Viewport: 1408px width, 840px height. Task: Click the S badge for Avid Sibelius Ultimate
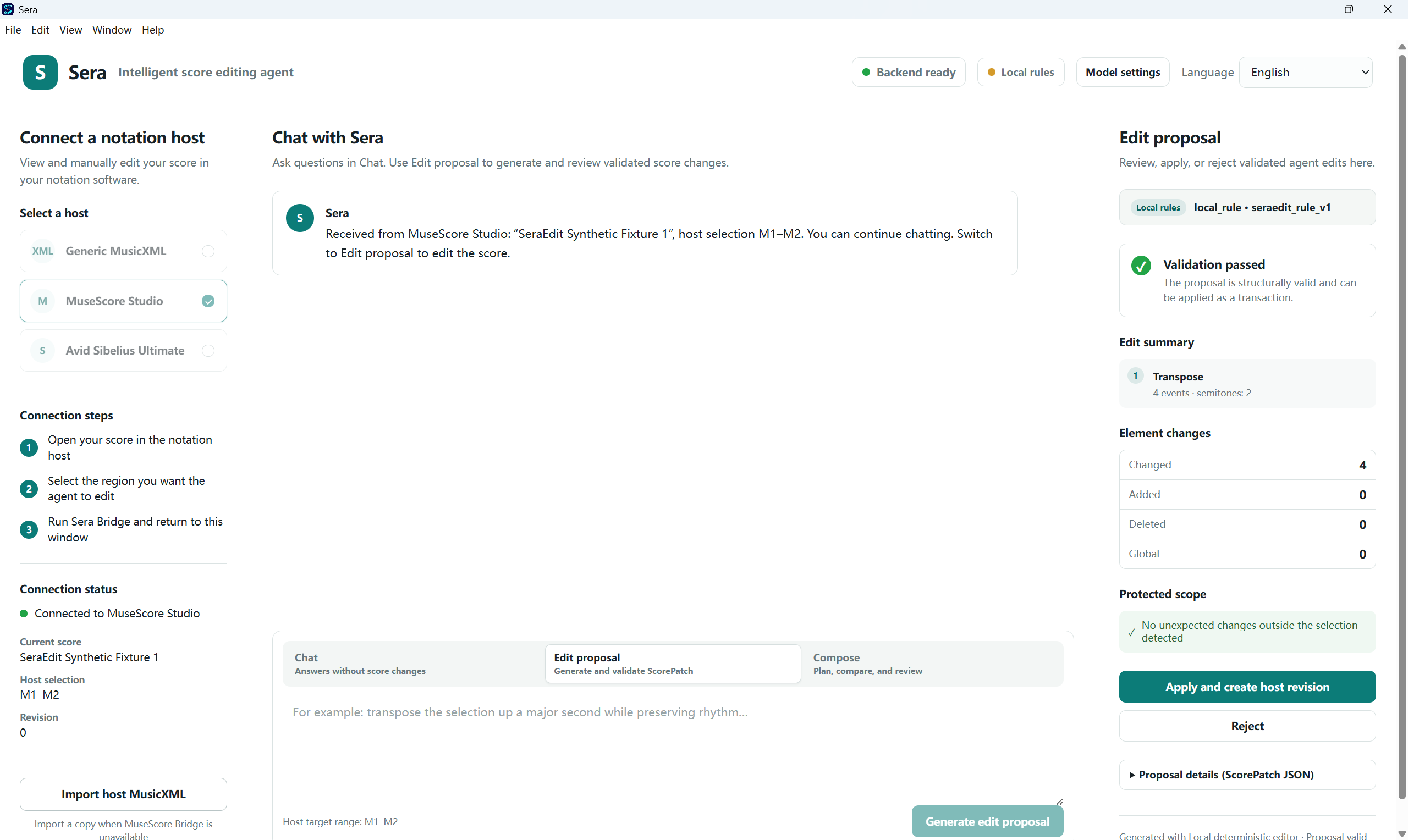pos(42,351)
